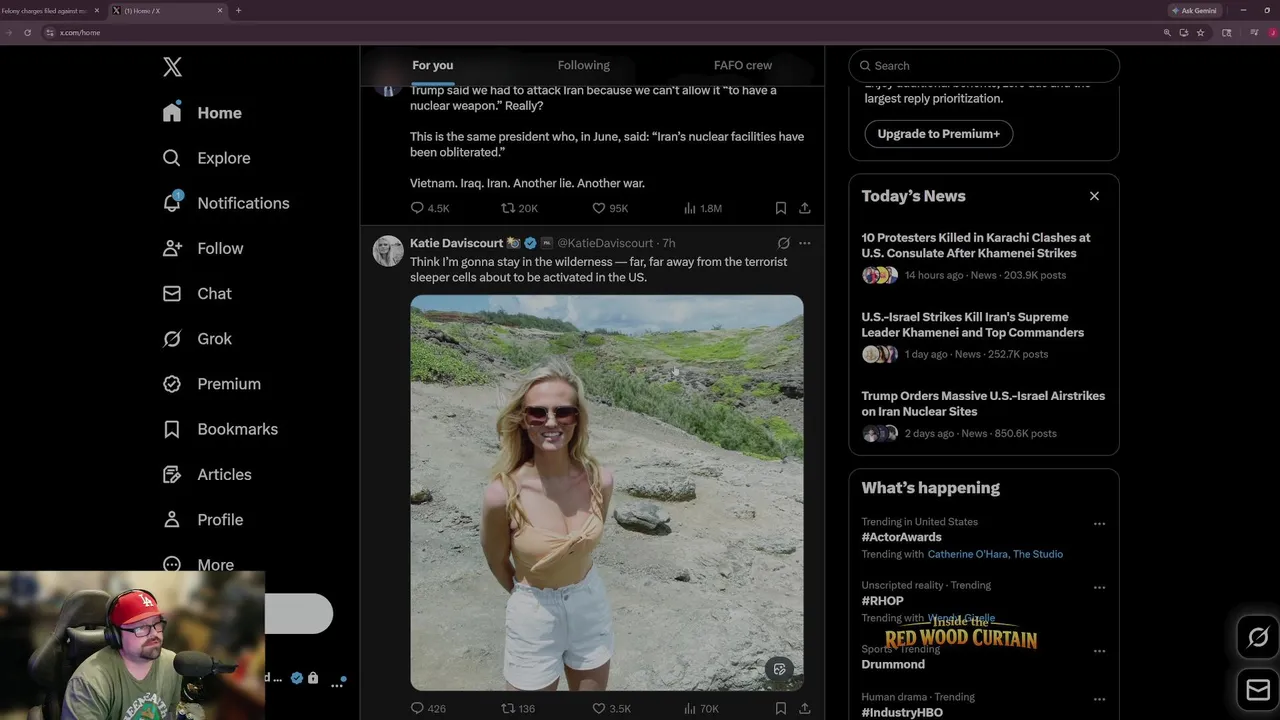Screen dimensions: 1280x720
Task: Open the Follow page in the sidebar
Action: 202,248
